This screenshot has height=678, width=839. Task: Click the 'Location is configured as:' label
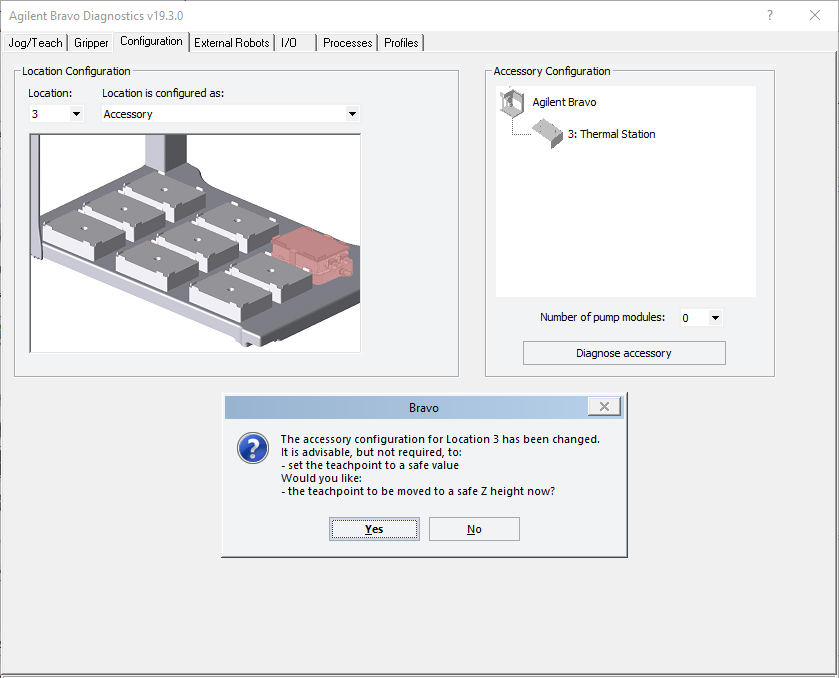pos(163,93)
